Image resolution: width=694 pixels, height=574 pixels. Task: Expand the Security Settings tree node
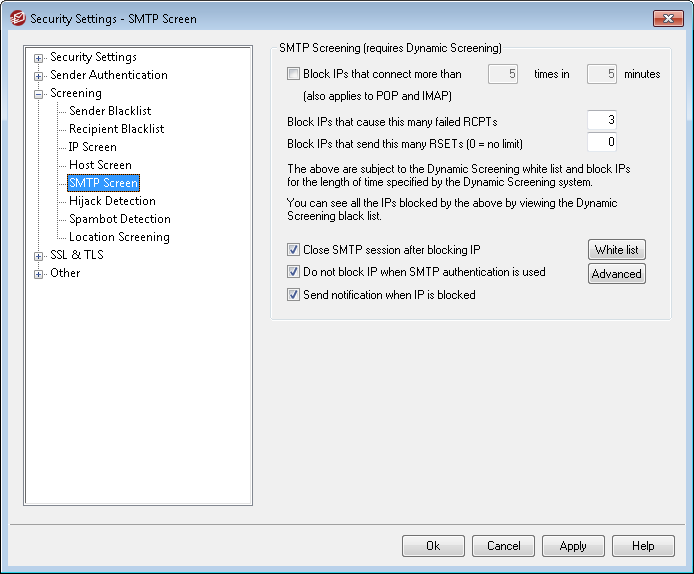(x=39, y=58)
